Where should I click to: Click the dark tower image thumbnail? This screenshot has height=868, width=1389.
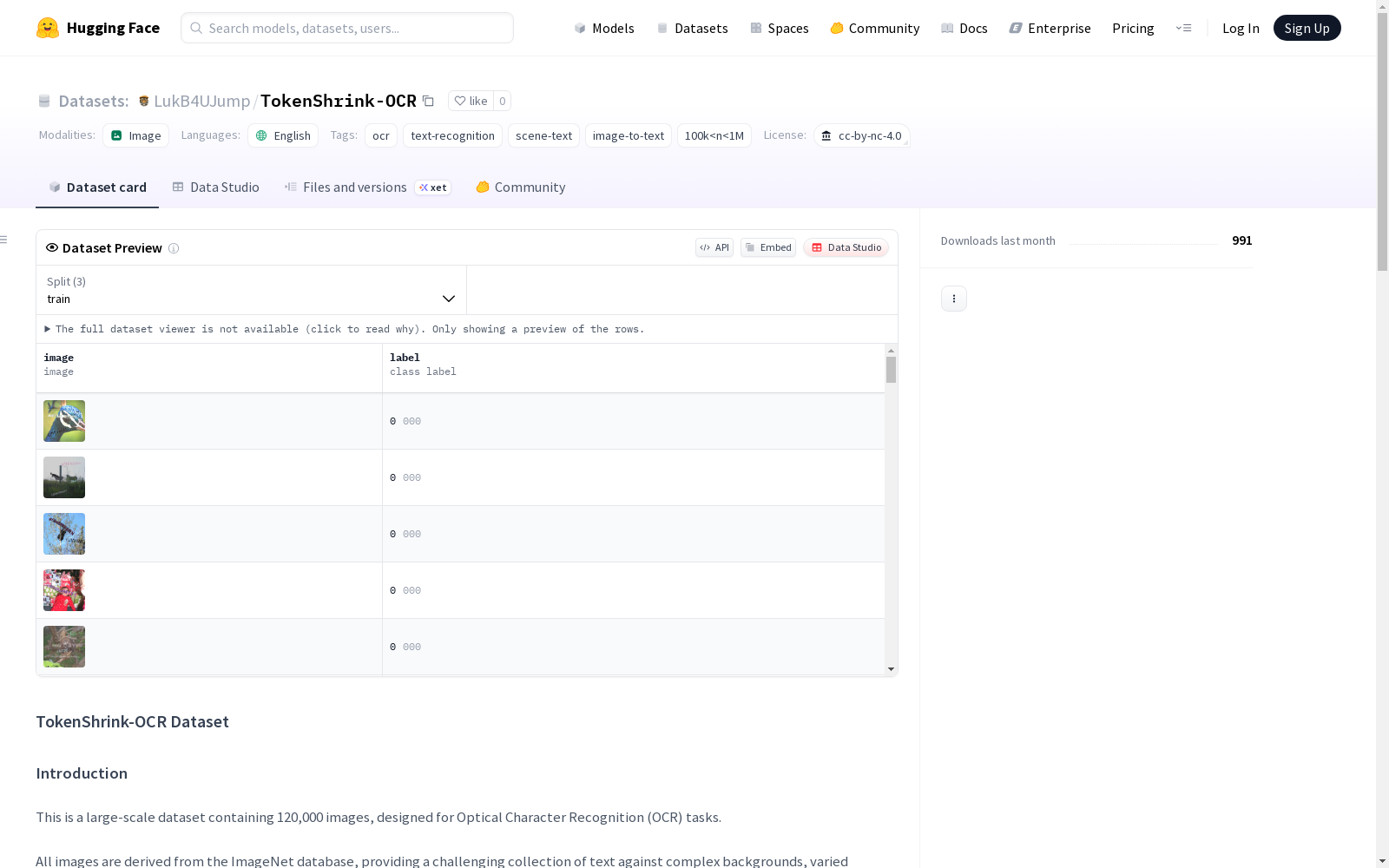[x=64, y=477]
